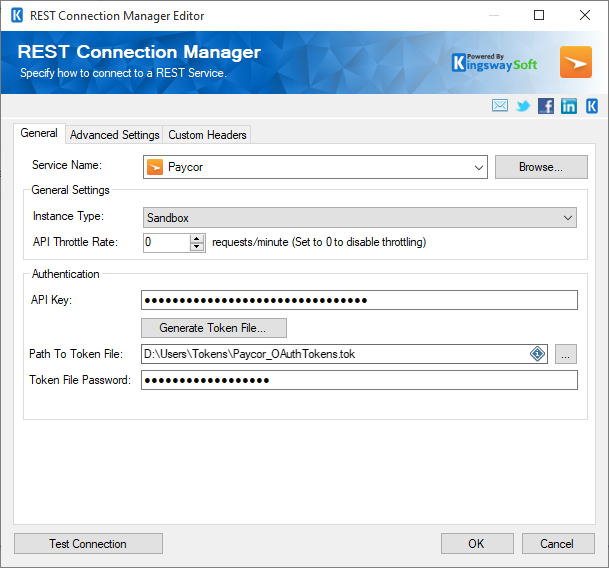The height and width of the screenshot is (568, 609).
Task: Click the orange Paycor service icon
Action: pos(155,167)
